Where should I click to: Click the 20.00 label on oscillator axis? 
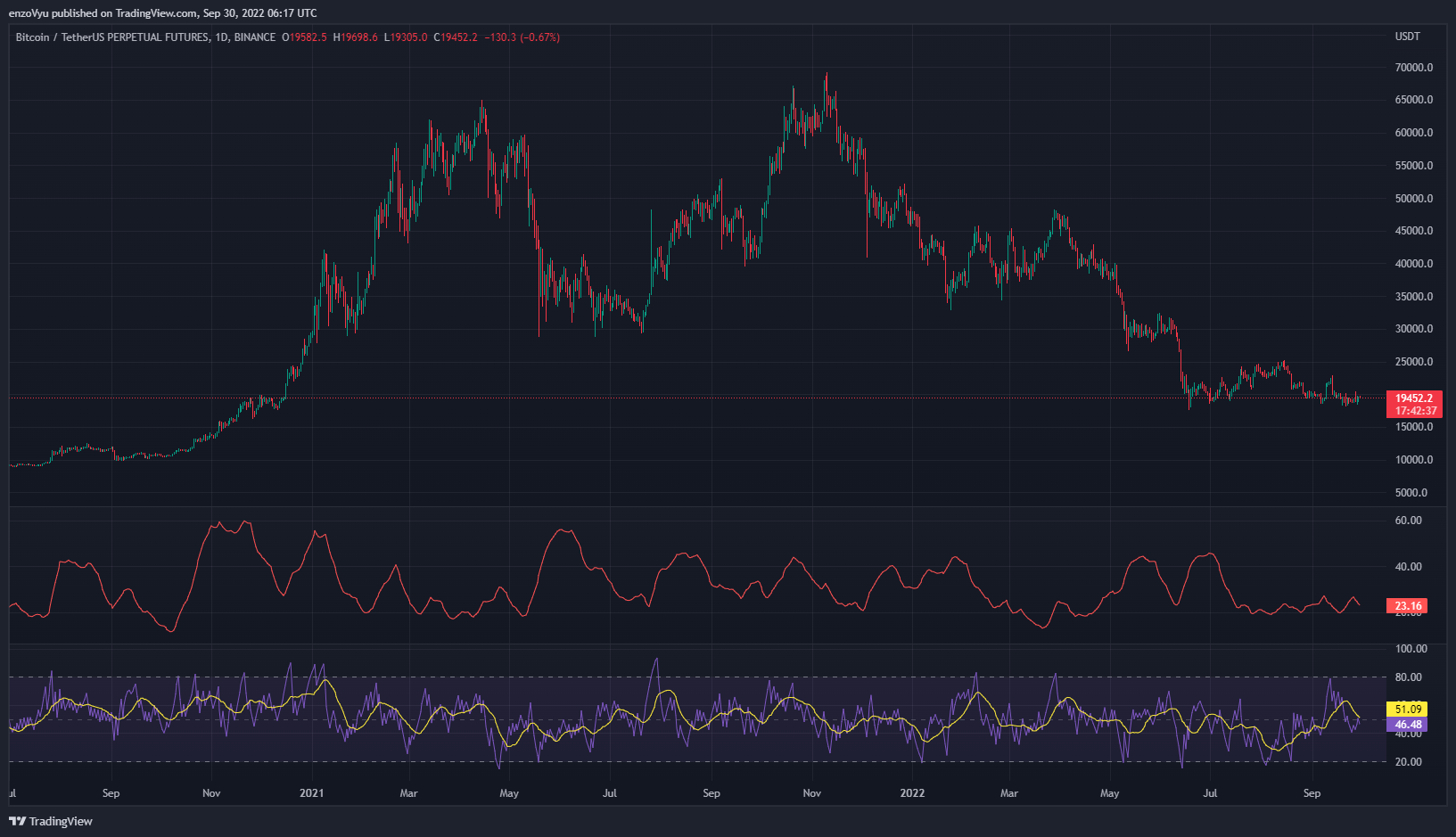(x=1409, y=762)
